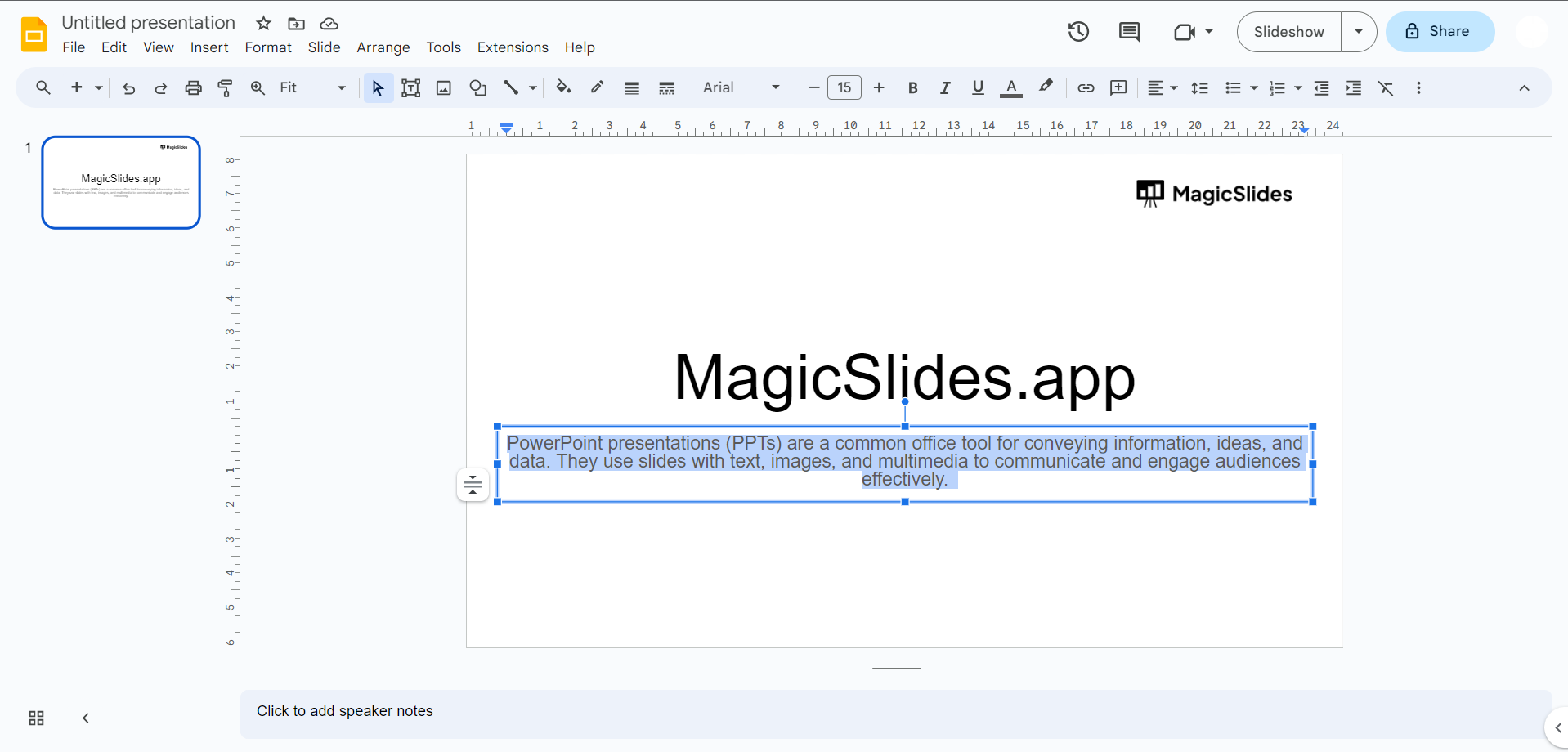Click the clear formatting icon
The height and width of the screenshot is (752, 1568).
[1386, 88]
